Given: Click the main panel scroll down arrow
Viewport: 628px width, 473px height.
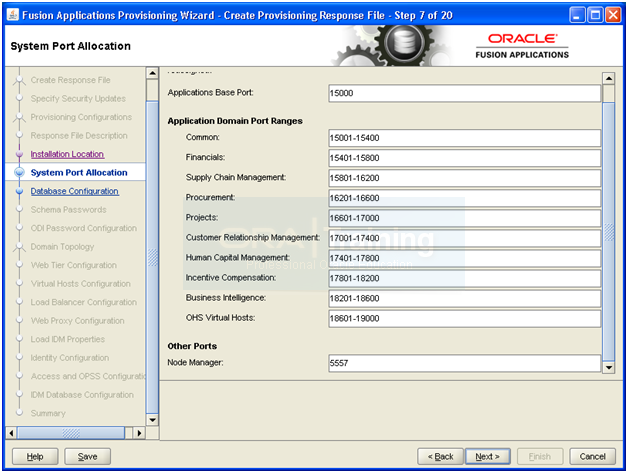Looking at the screenshot, I should click(x=608, y=367).
